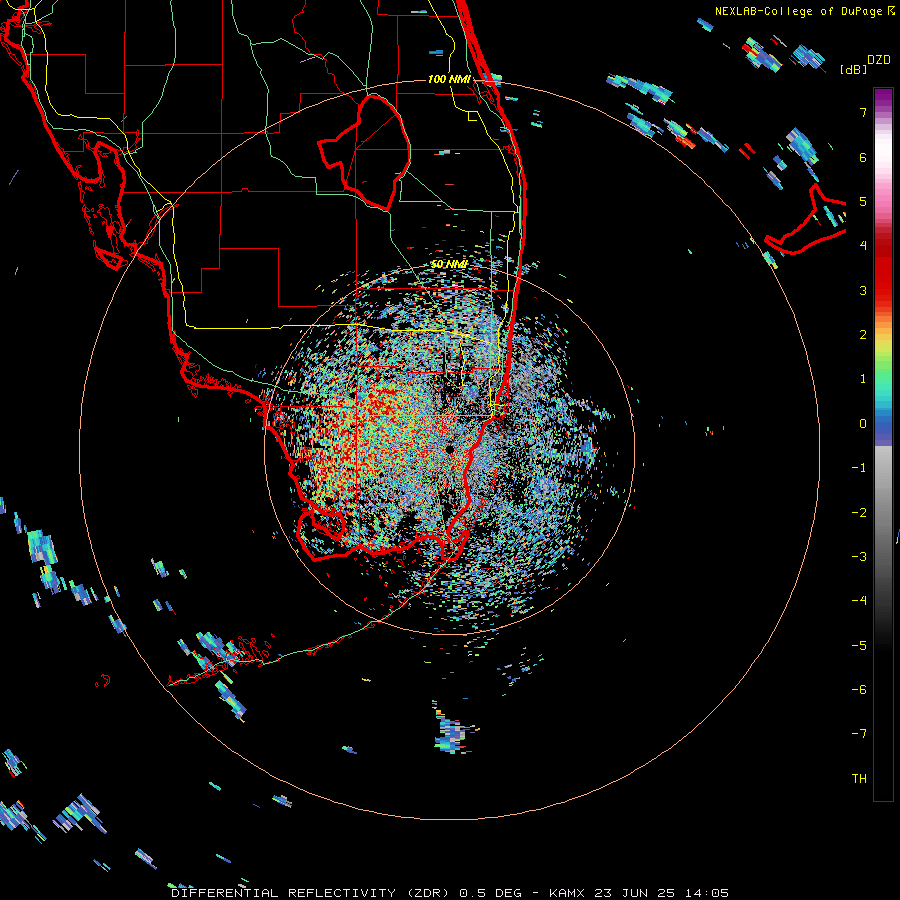Click the scale value 6
The width and height of the screenshot is (900, 900).
(863, 157)
